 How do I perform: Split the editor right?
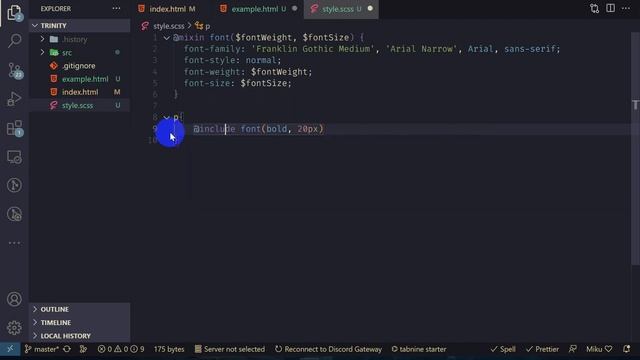tap(610, 9)
